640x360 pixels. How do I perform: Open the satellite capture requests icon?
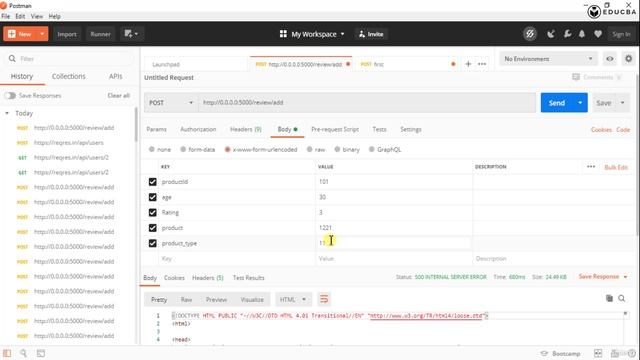coord(551,34)
